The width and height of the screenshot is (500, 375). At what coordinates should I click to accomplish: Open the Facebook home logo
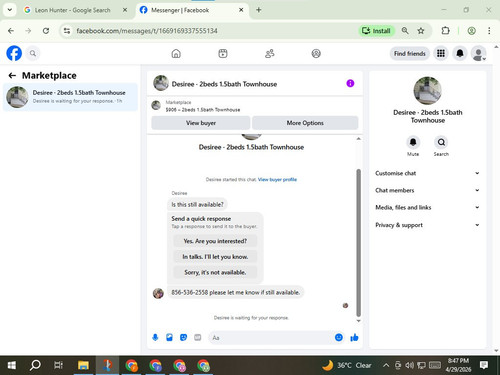[x=14, y=53]
